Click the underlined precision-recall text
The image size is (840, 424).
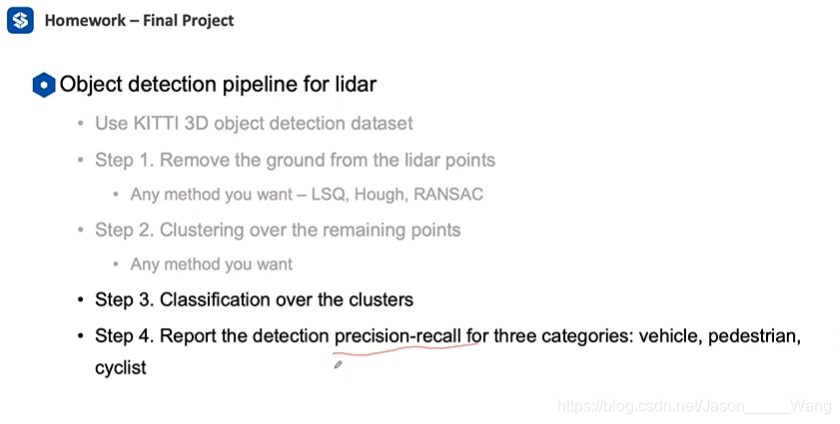point(398,336)
